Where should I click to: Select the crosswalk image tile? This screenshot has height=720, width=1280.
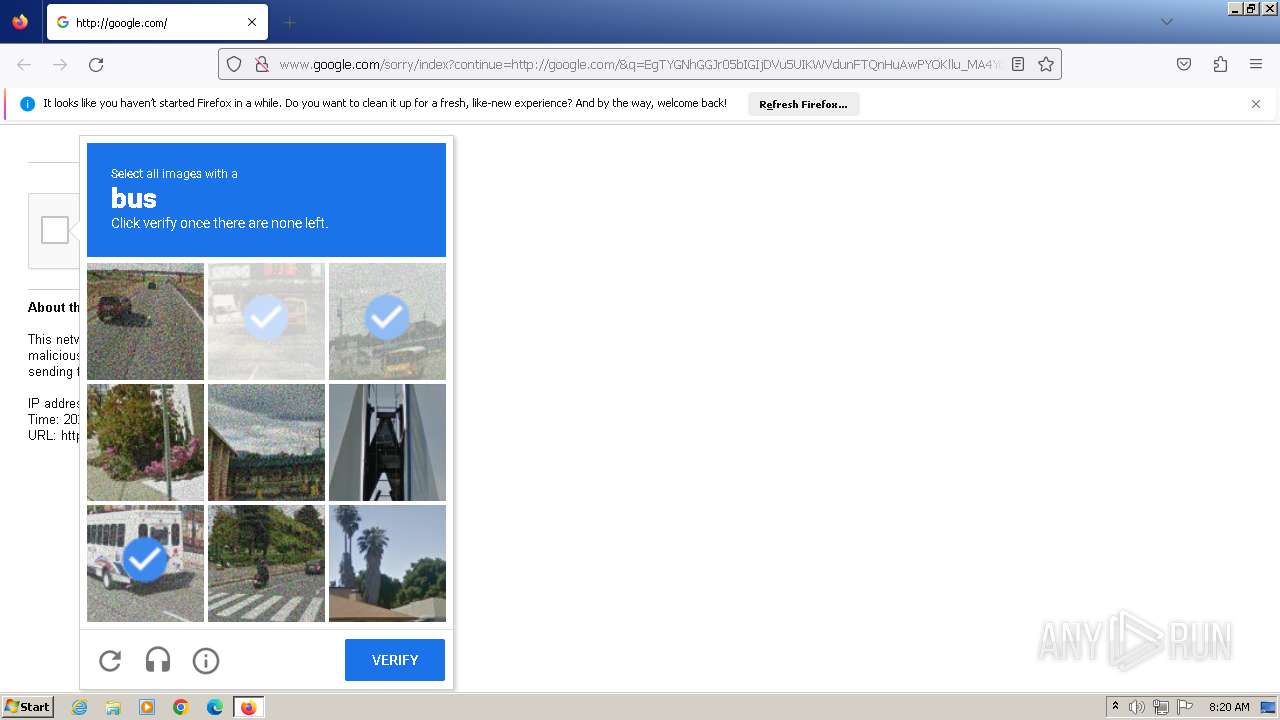pos(266,563)
